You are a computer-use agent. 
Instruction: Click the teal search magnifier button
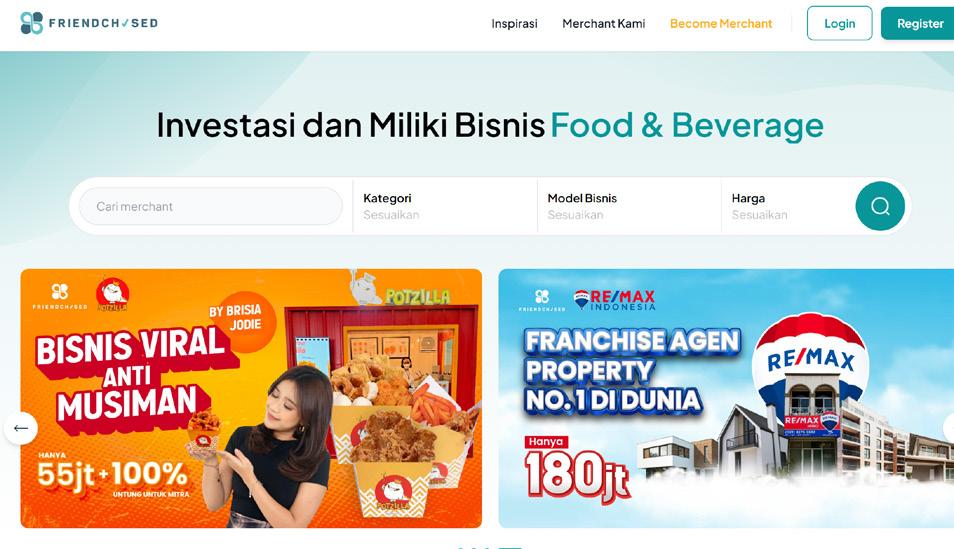coord(880,206)
